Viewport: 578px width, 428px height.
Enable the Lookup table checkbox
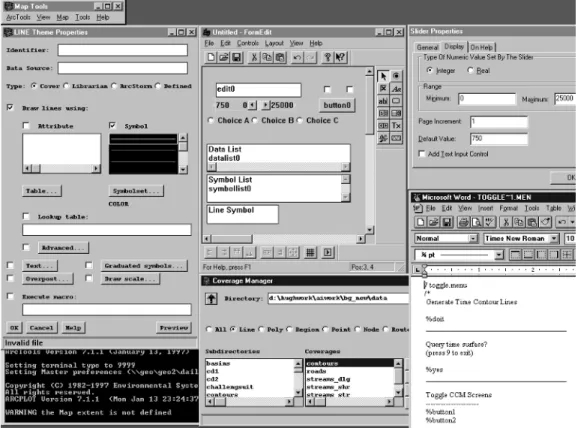click(26, 216)
